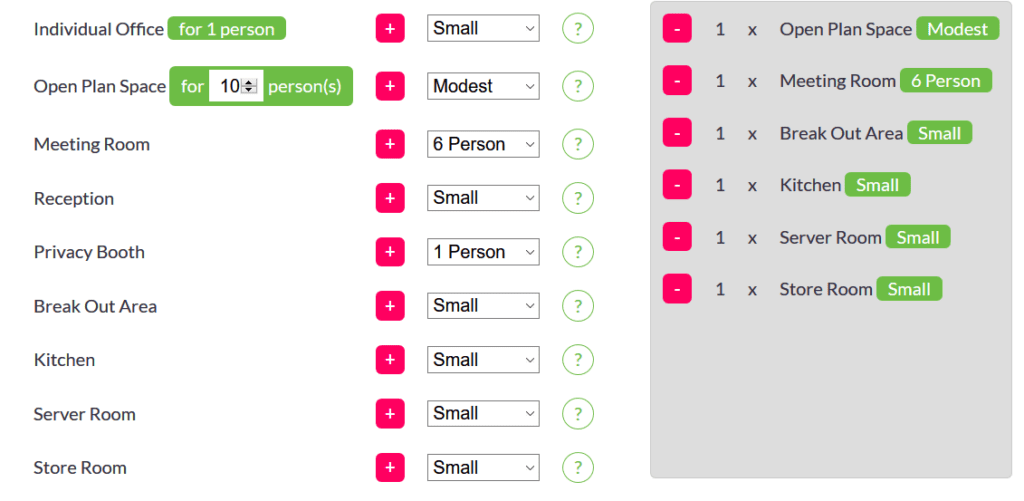Screen dimensions: 1024x501
Task: Remove Server Room Small with minus button
Action: click(x=677, y=237)
